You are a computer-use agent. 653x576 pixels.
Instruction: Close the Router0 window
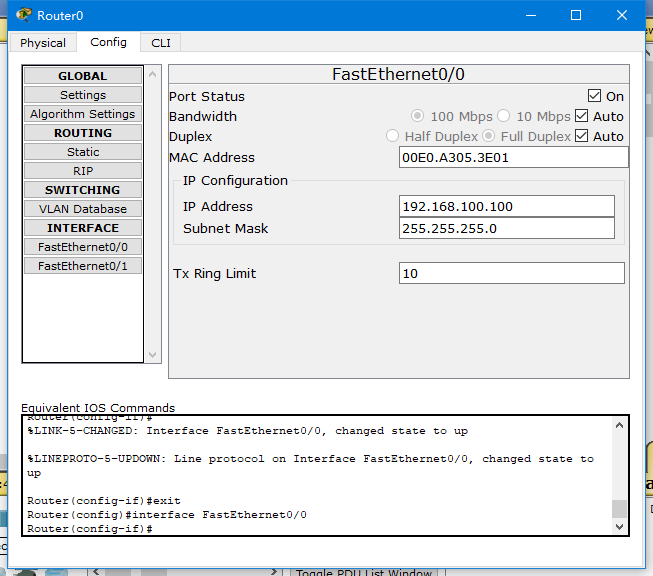pyautogui.click(x=622, y=15)
